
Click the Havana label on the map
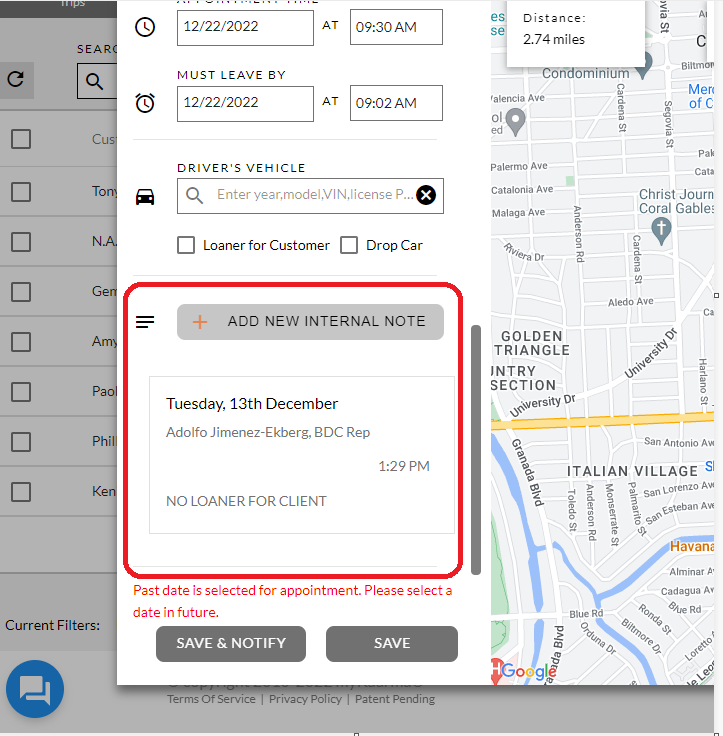click(692, 546)
